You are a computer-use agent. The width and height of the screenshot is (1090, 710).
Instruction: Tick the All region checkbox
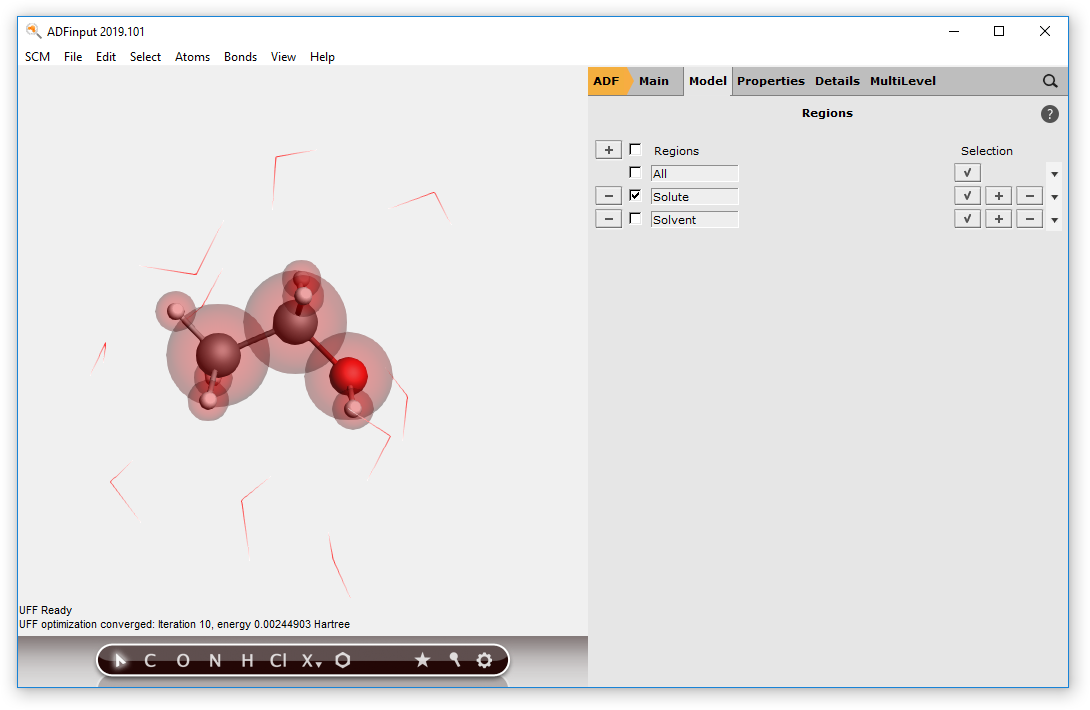pyautogui.click(x=635, y=173)
